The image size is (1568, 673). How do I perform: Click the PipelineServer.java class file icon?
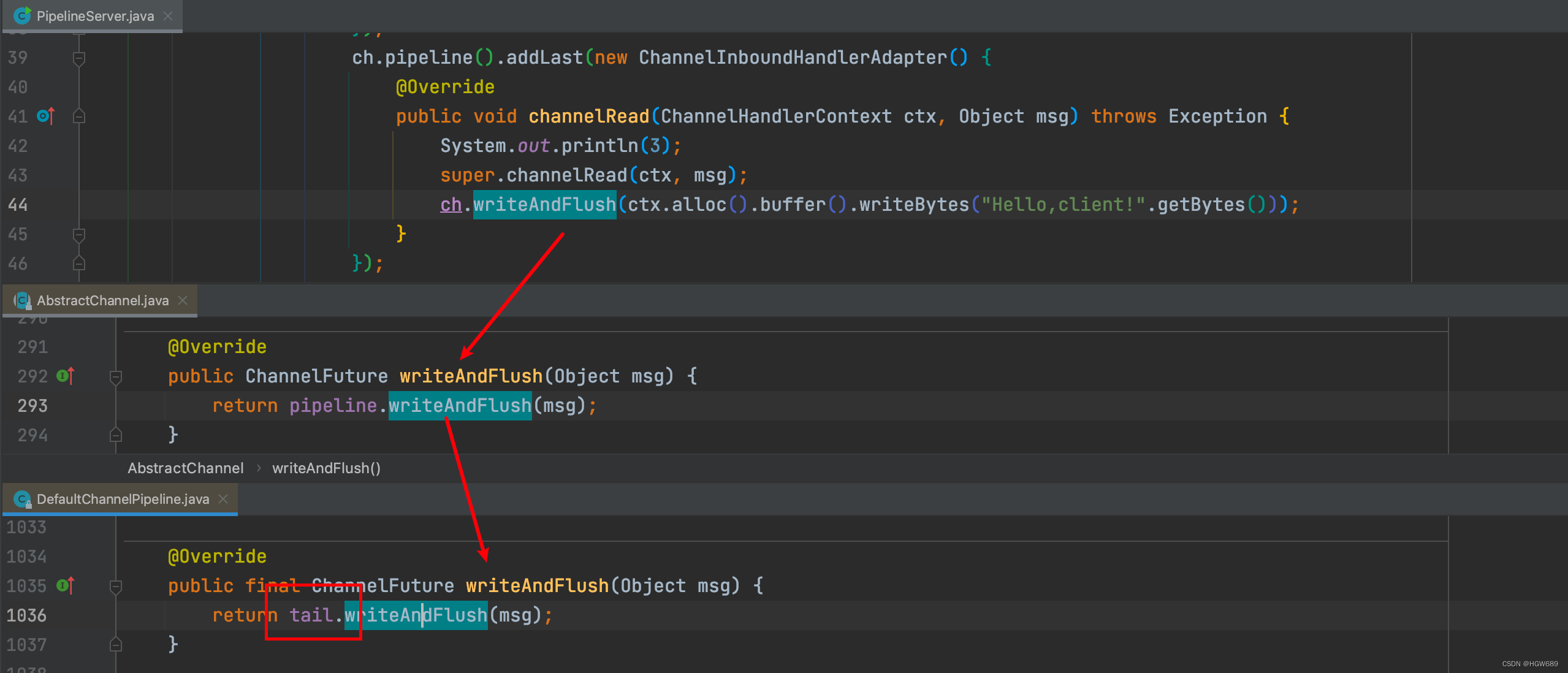click(x=22, y=15)
